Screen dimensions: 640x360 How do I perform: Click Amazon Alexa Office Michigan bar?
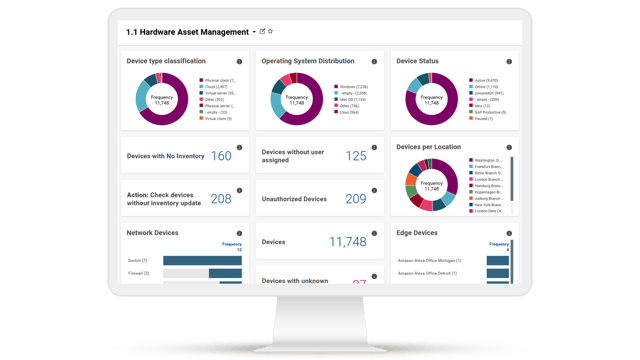point(498,260)
